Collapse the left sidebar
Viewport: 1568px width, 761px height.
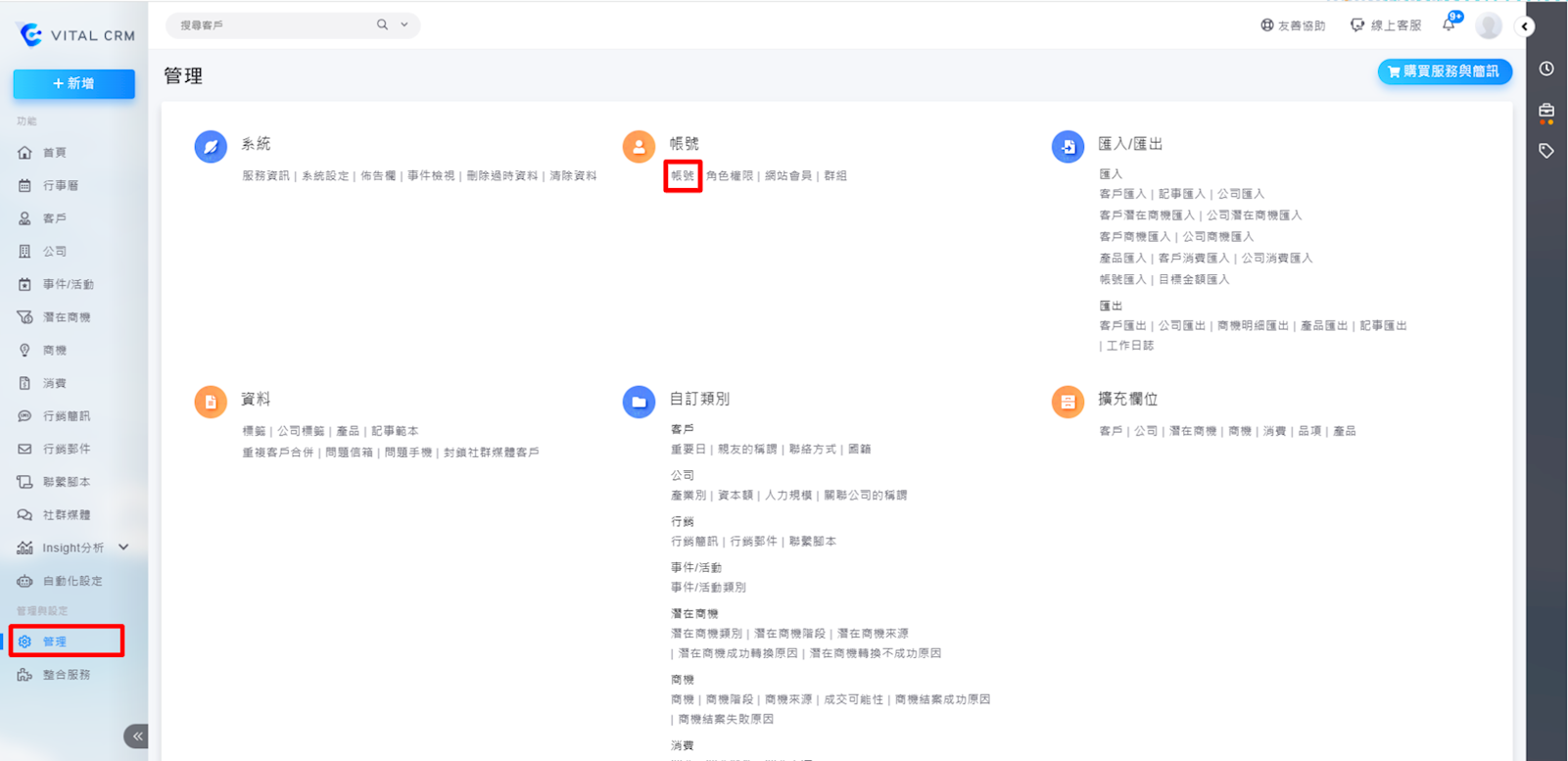coord(137,736)
